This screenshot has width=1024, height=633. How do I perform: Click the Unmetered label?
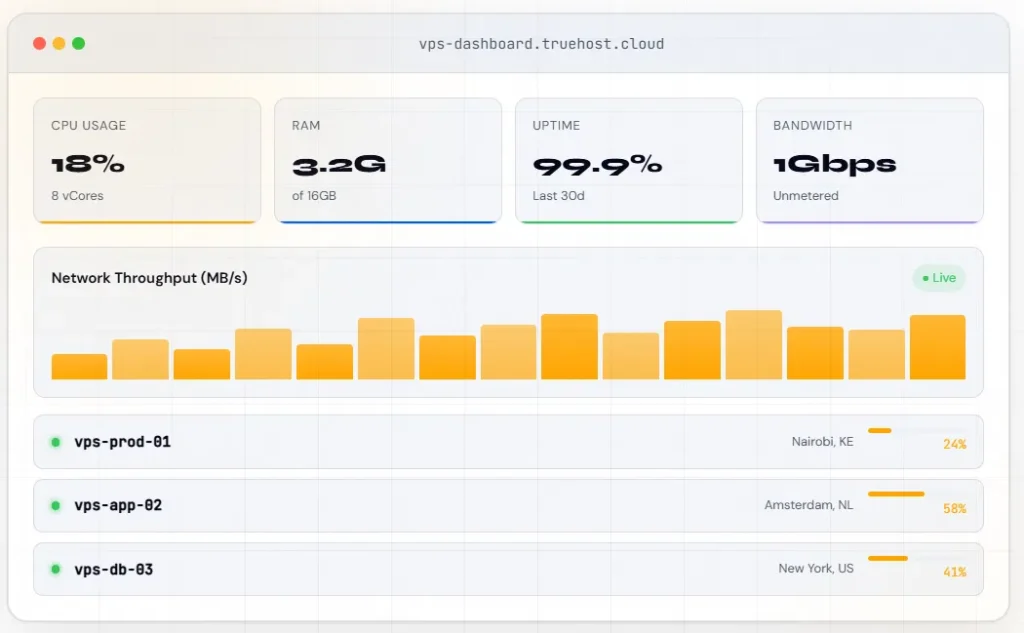coord(806,195)
